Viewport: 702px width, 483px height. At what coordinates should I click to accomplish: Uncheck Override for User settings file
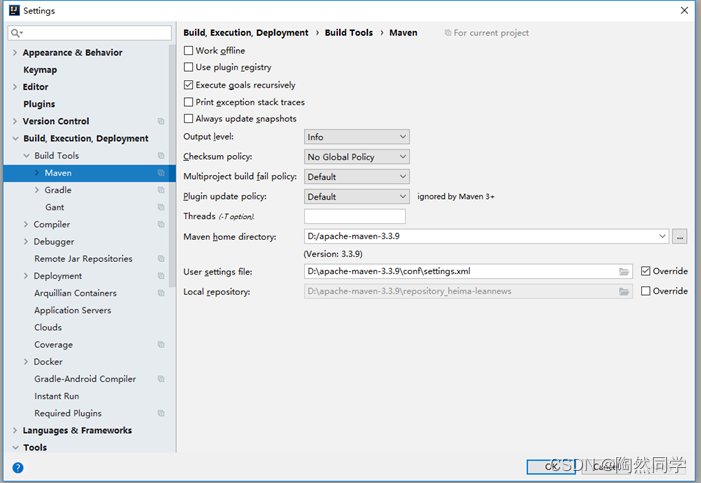(x=645, y=271)
